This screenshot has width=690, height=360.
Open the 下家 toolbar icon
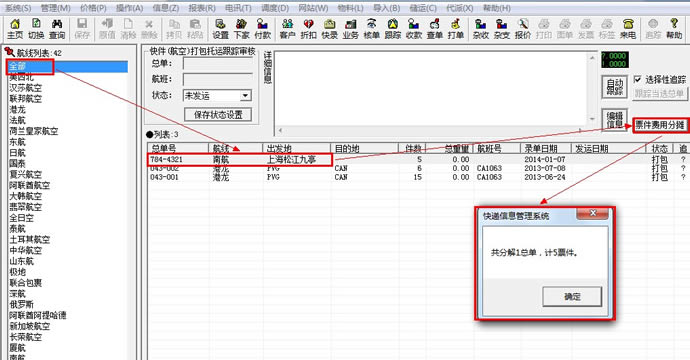point(241,29)
